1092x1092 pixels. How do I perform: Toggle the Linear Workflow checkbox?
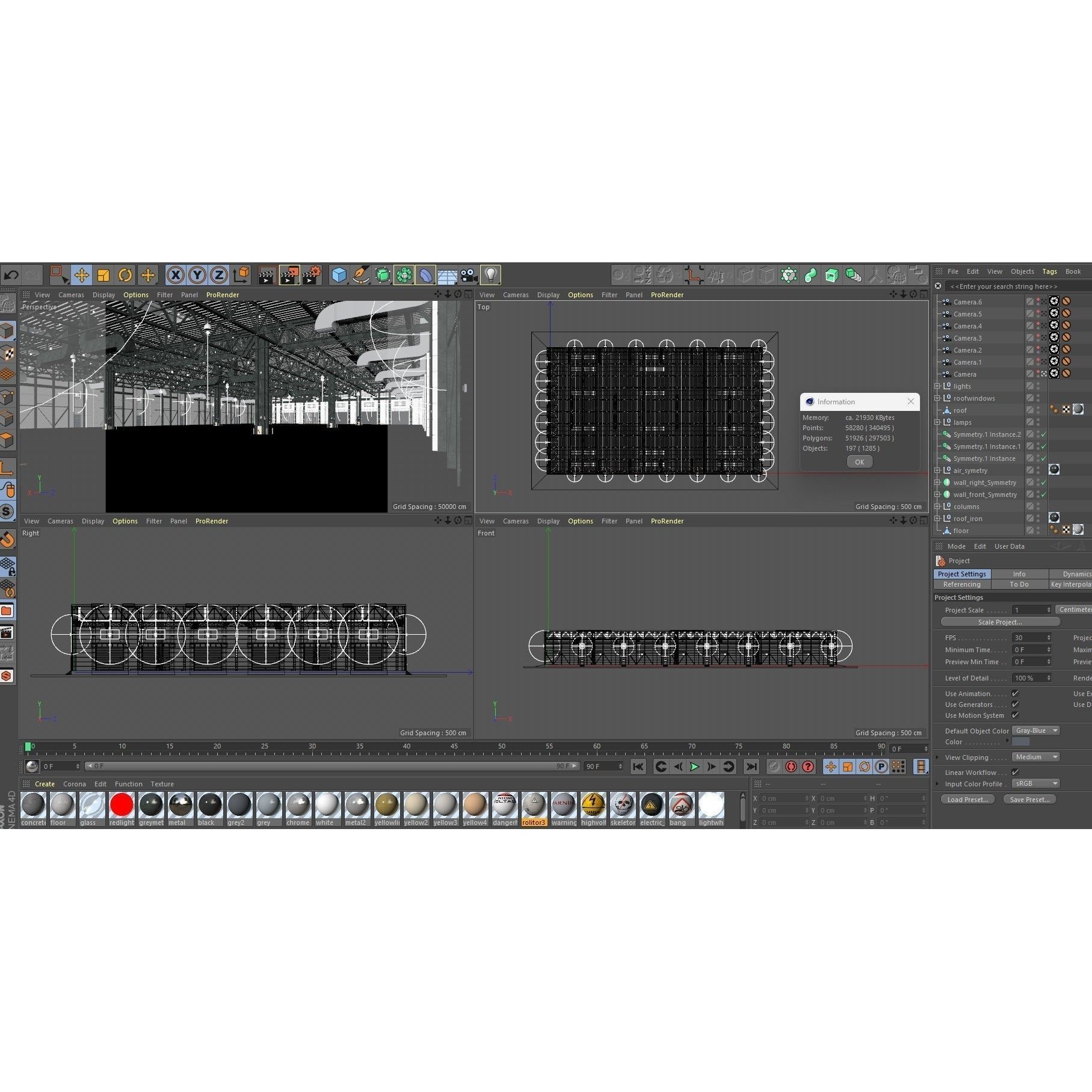[1016, 773]
